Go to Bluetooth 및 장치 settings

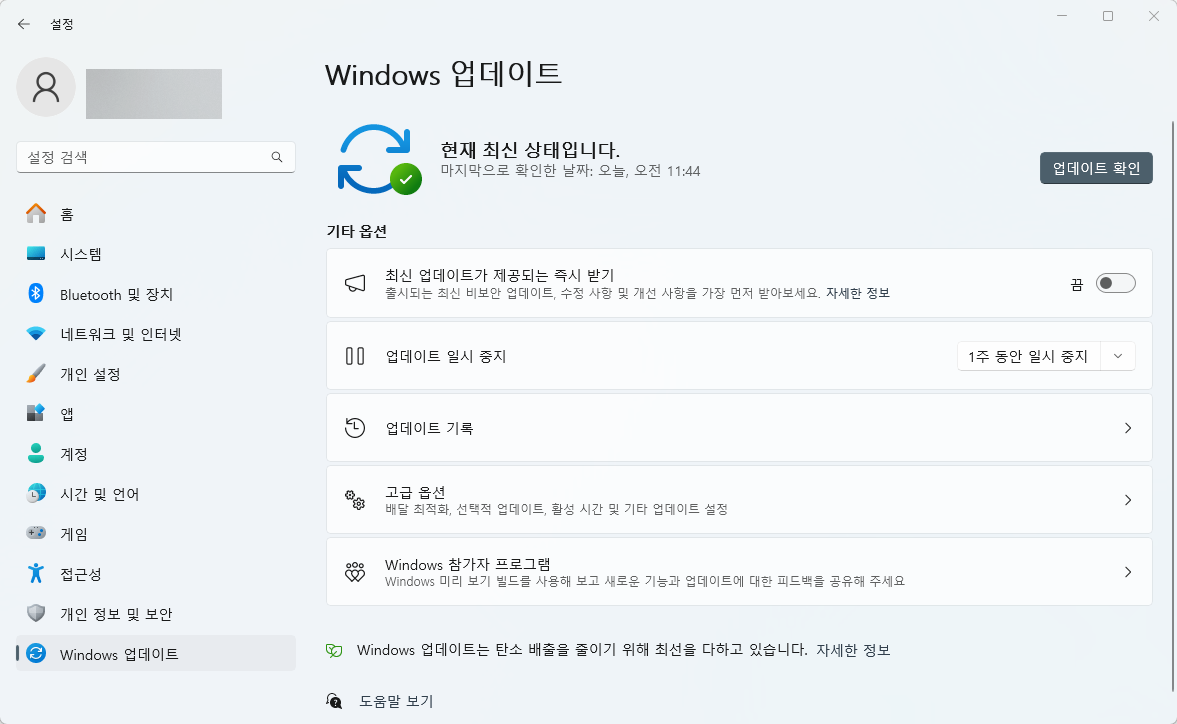pos(156,294)
